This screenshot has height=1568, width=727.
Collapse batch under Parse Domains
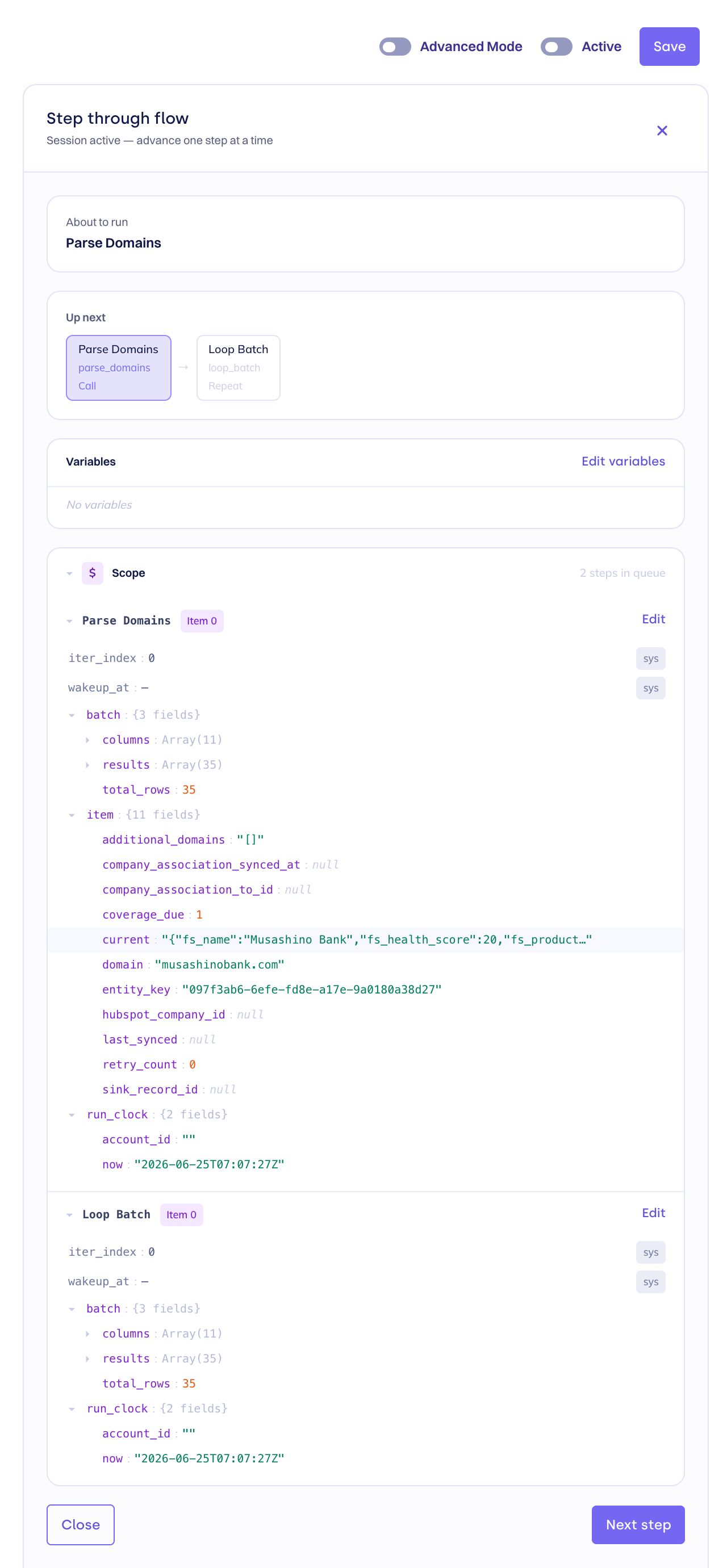72,715
